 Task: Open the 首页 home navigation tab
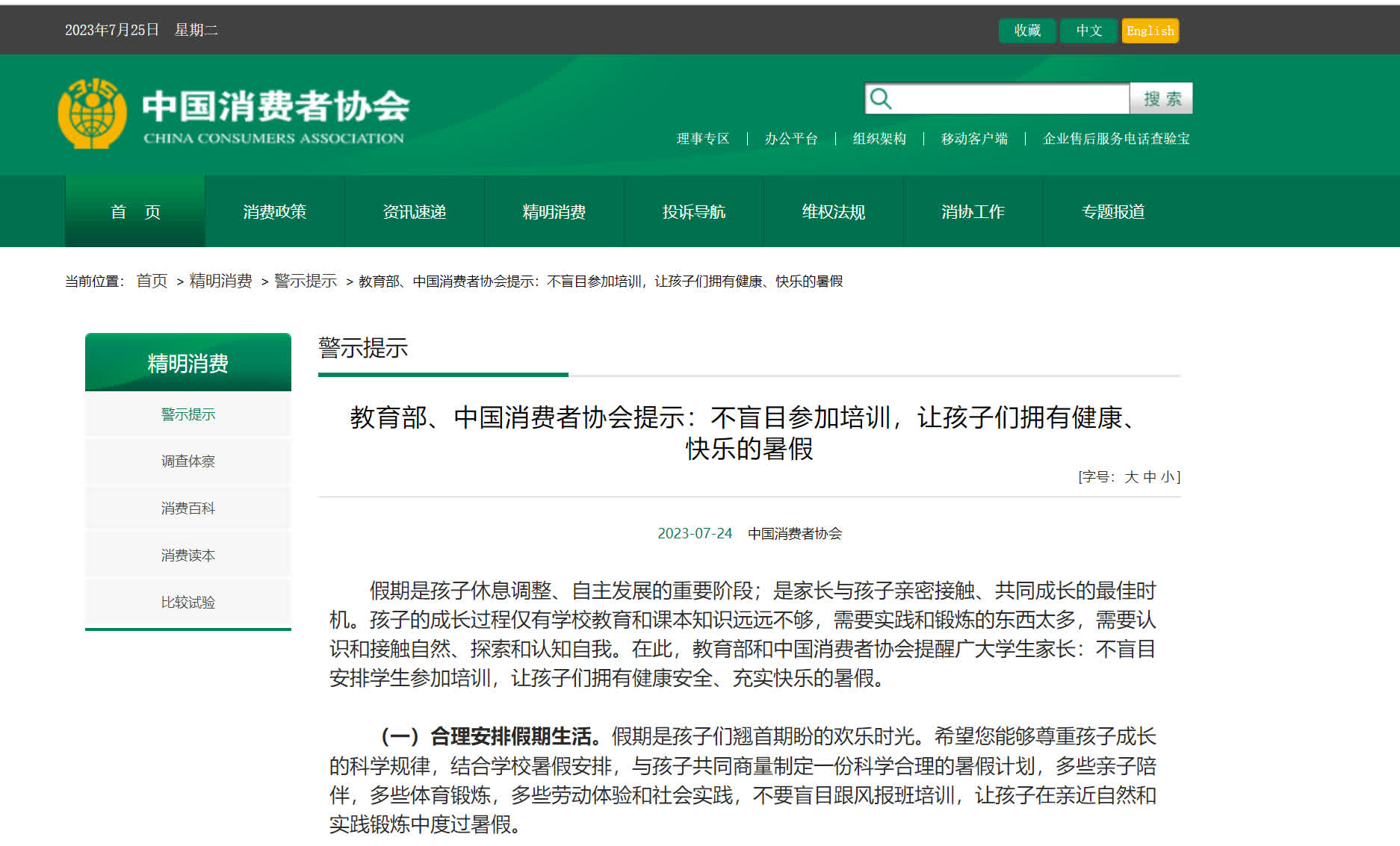(x=135, y=212)
